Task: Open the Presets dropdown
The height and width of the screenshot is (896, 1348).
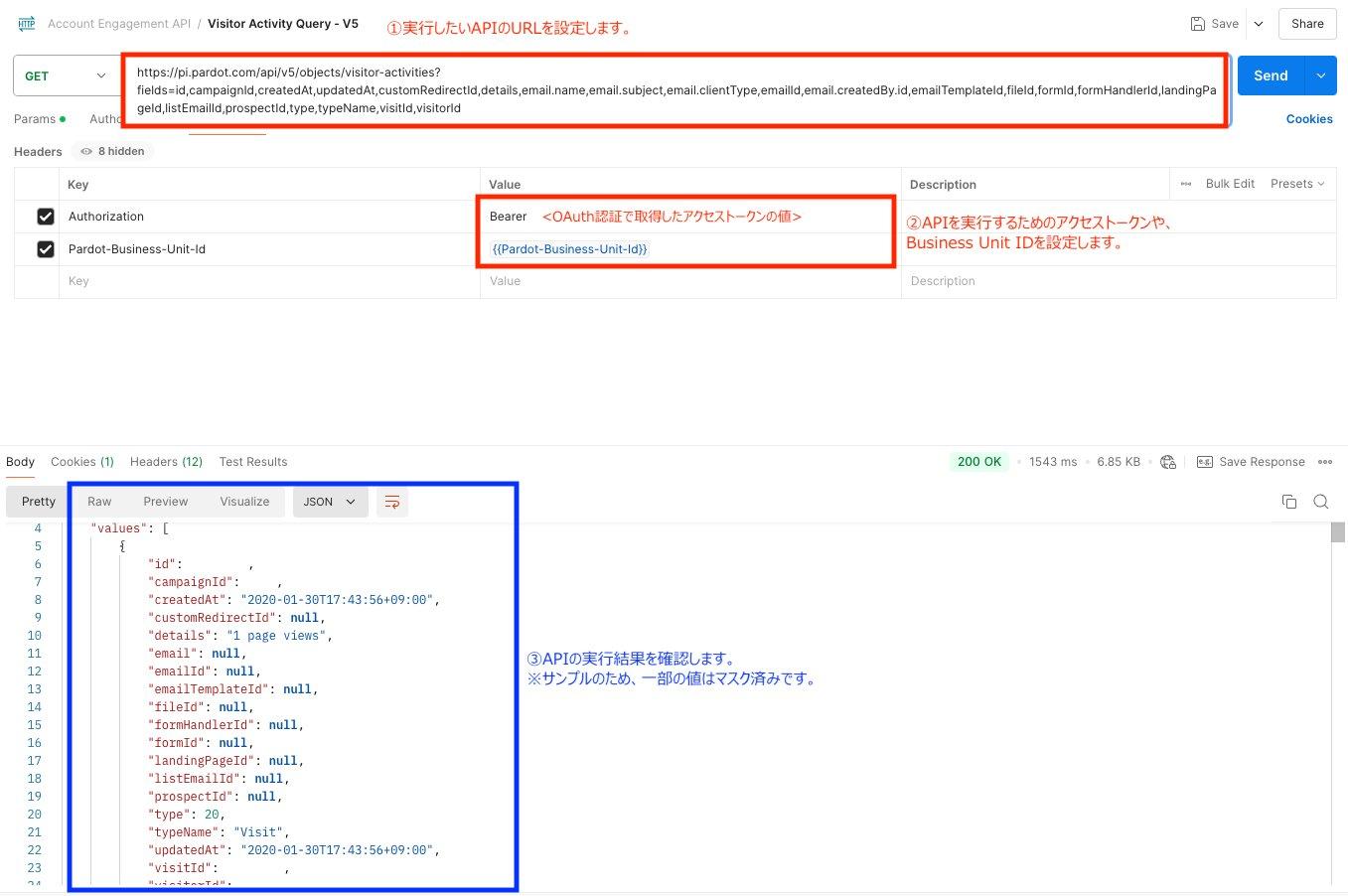Action: click(x=1297, y=184)
